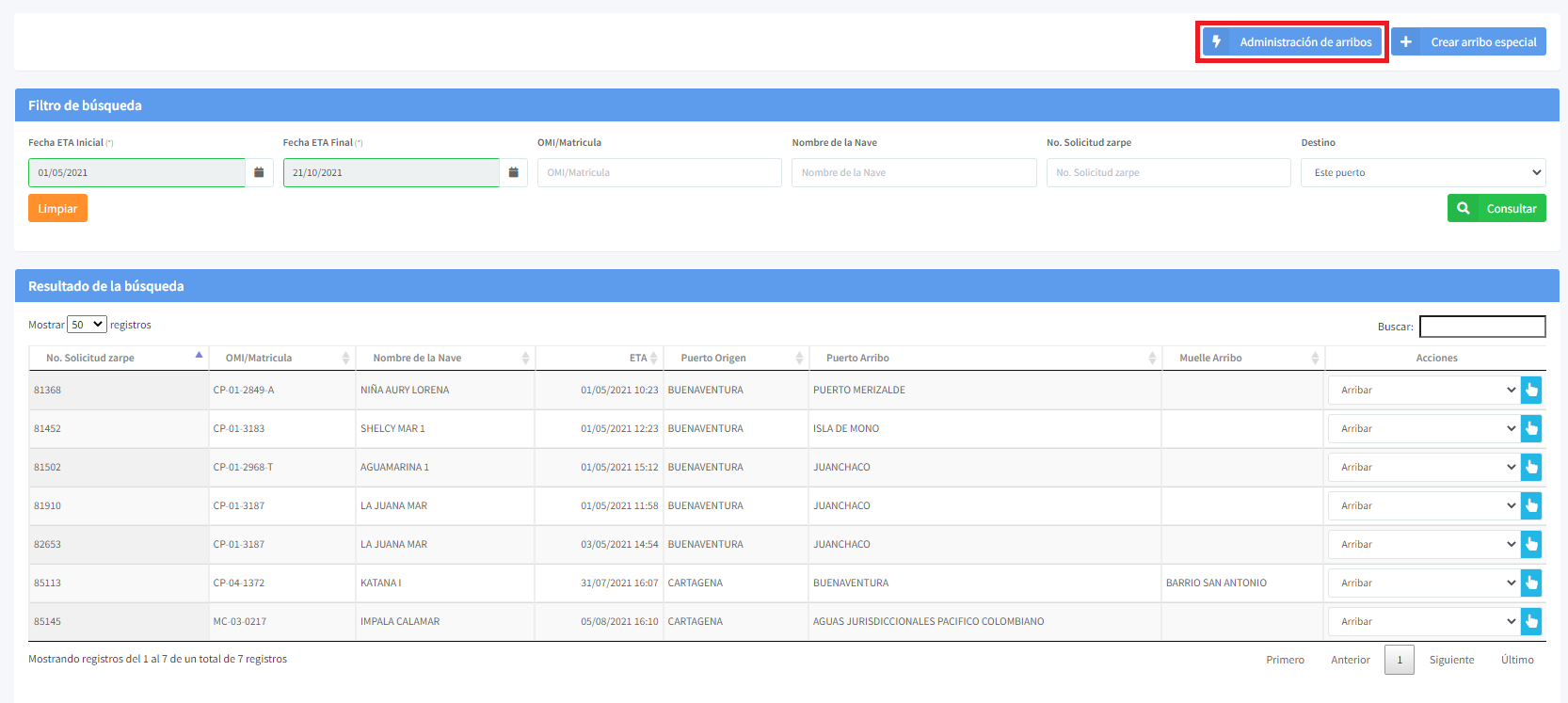The width and height of the screenshot is (1568, 703).
Task: Focus the Buscar search field
Action: [x=1481, y=327]
